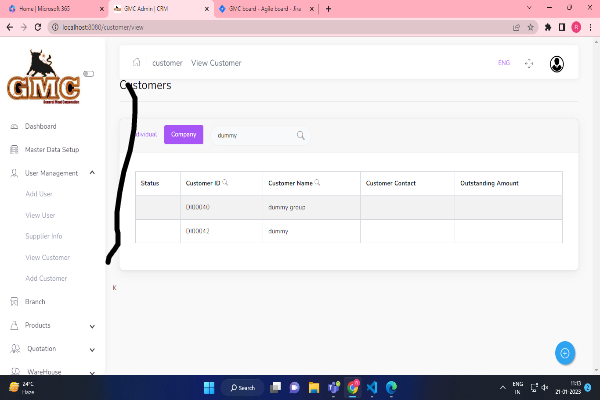
Task: Click the search magnifier in search box
Action: click(x=301, y=135)
